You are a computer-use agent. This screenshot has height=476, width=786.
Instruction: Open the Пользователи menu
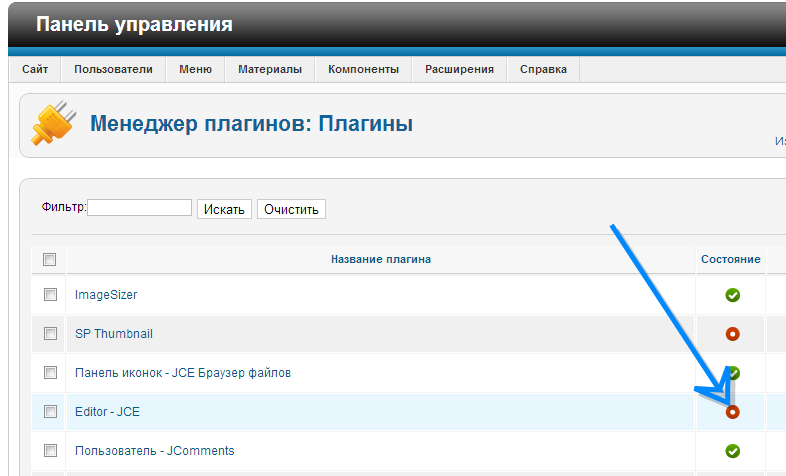click(x=113, y=70)
